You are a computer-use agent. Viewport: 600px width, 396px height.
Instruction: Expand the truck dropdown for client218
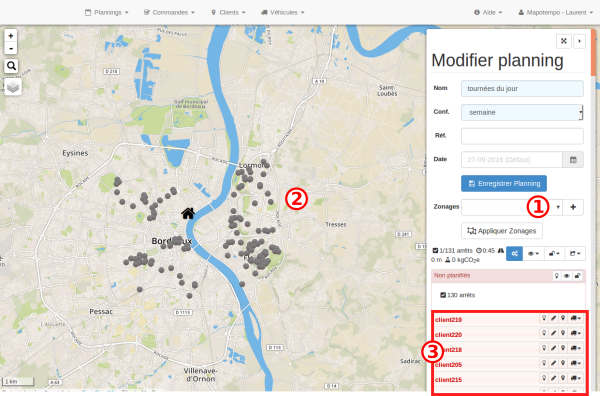(576, 348)
